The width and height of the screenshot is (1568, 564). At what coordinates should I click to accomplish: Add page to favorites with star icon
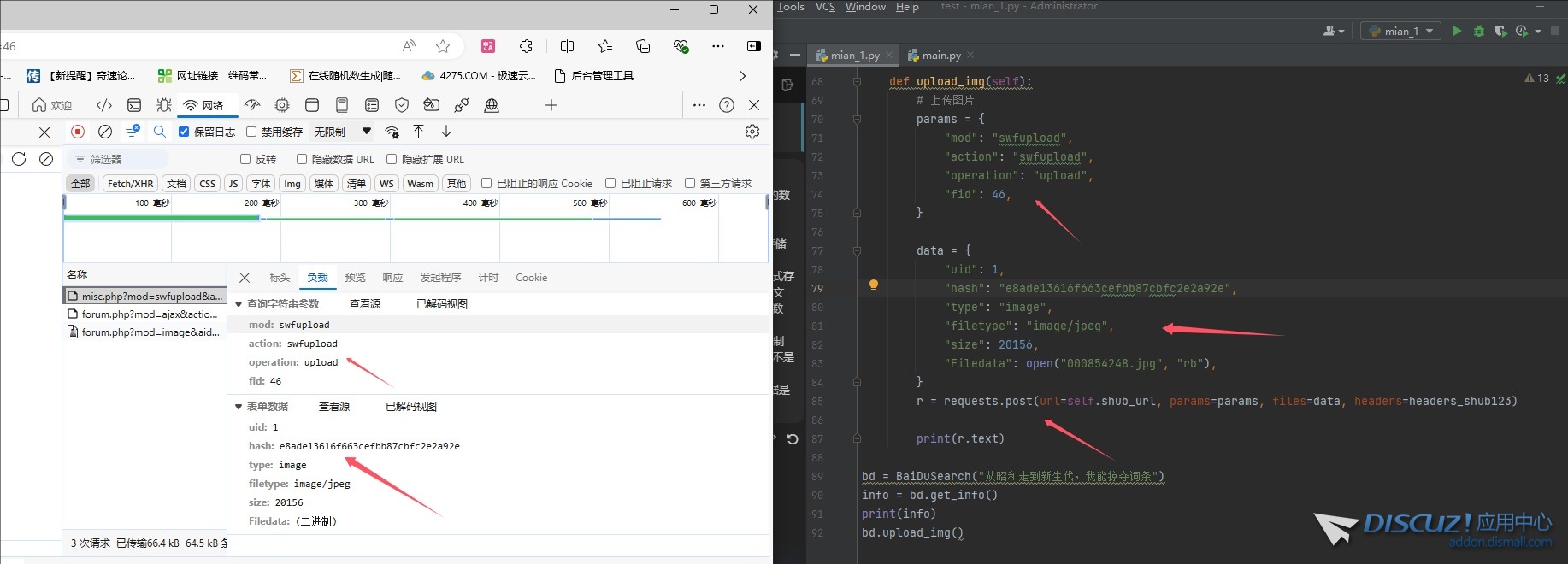coord(443,46)
